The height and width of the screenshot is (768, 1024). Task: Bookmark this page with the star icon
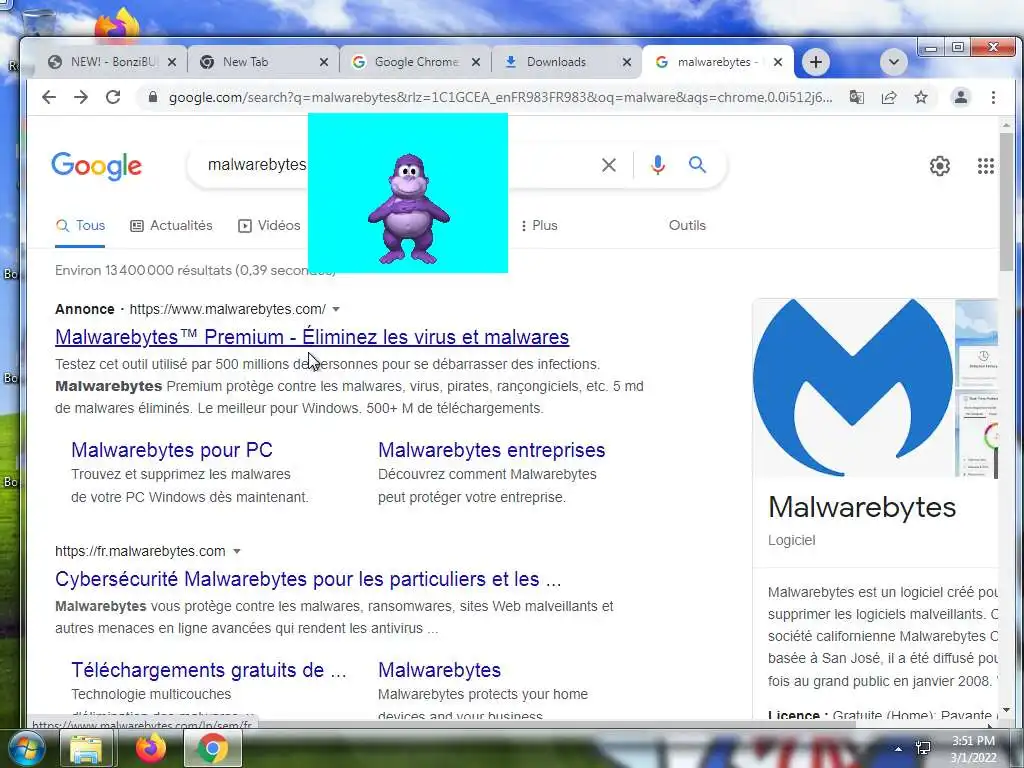pyautogui.click(x=921, y=97)
